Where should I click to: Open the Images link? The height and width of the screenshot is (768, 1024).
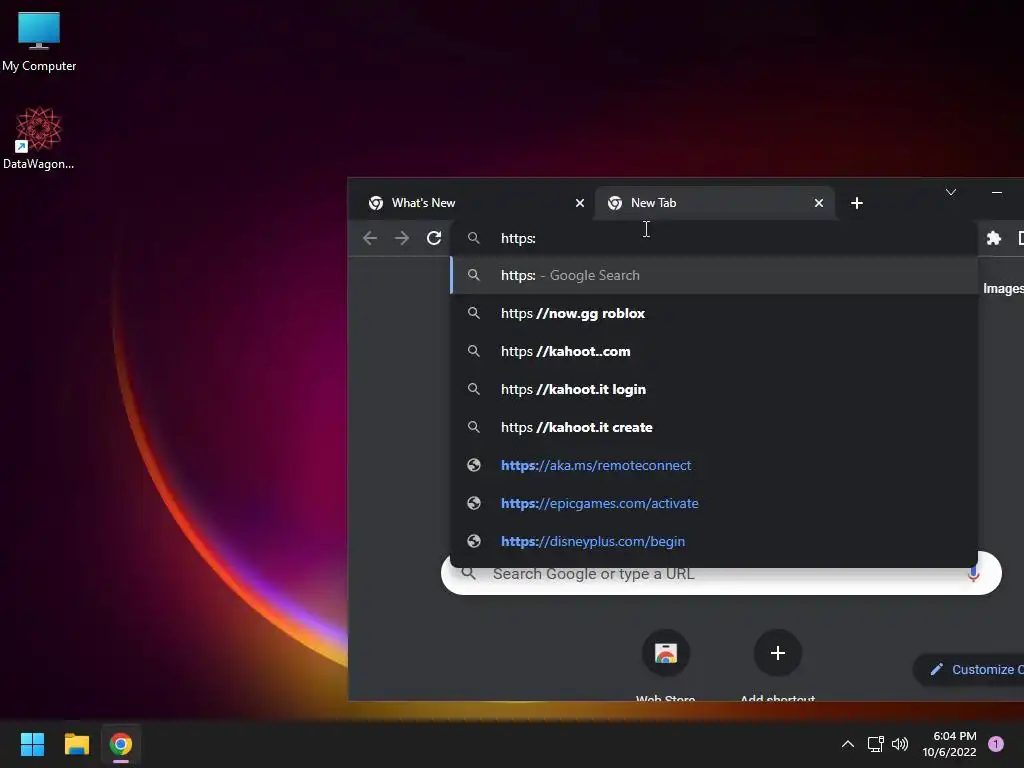tap(1003, 289)
